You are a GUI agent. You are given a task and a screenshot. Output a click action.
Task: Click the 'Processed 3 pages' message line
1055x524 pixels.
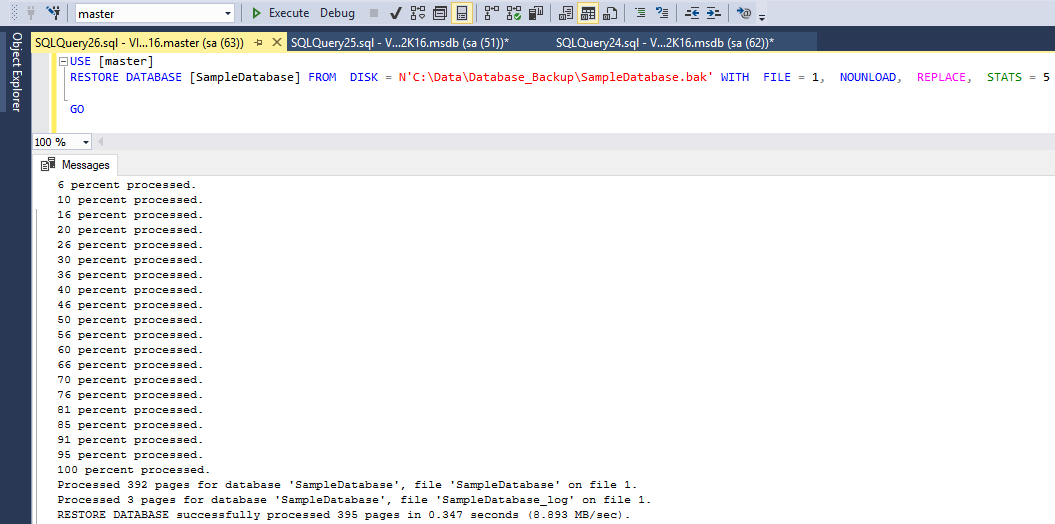[x=355, y=500]
